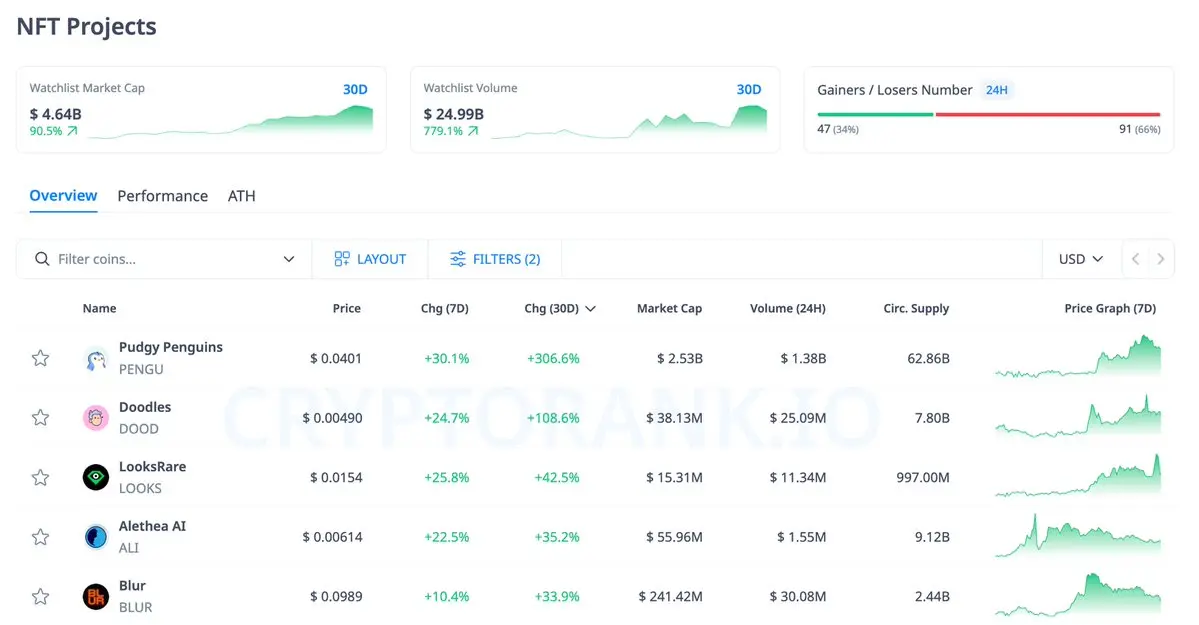Viewport: 1199px width, 625px height.
Task: Open the LooksRare eye logo
Action: click(96, 477)
